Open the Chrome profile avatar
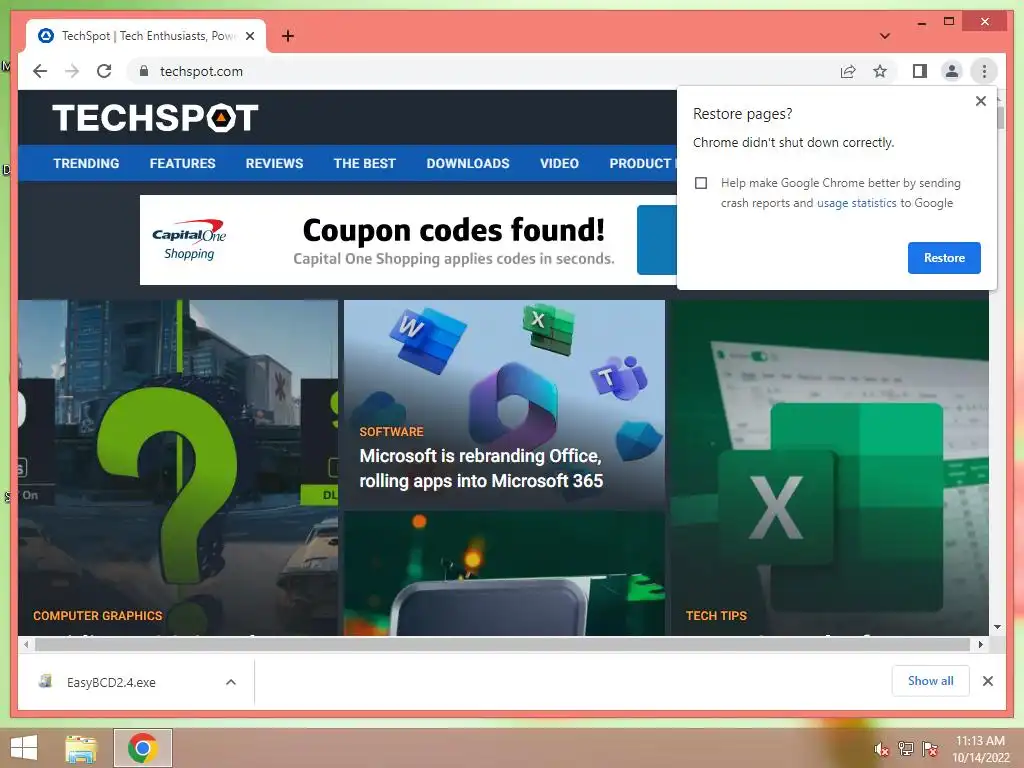 click(952, 71)
